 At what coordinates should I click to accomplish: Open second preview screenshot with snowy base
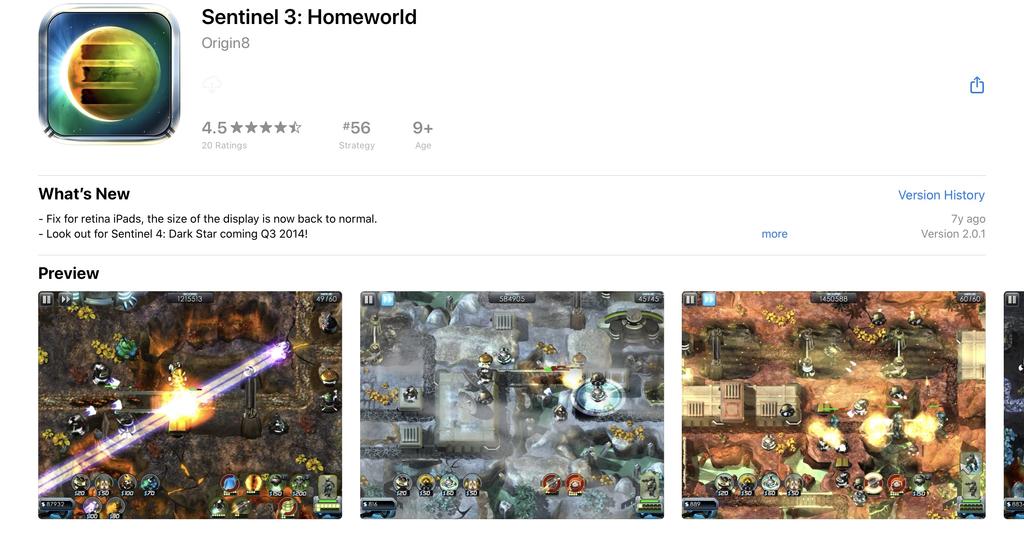point(512,405)
